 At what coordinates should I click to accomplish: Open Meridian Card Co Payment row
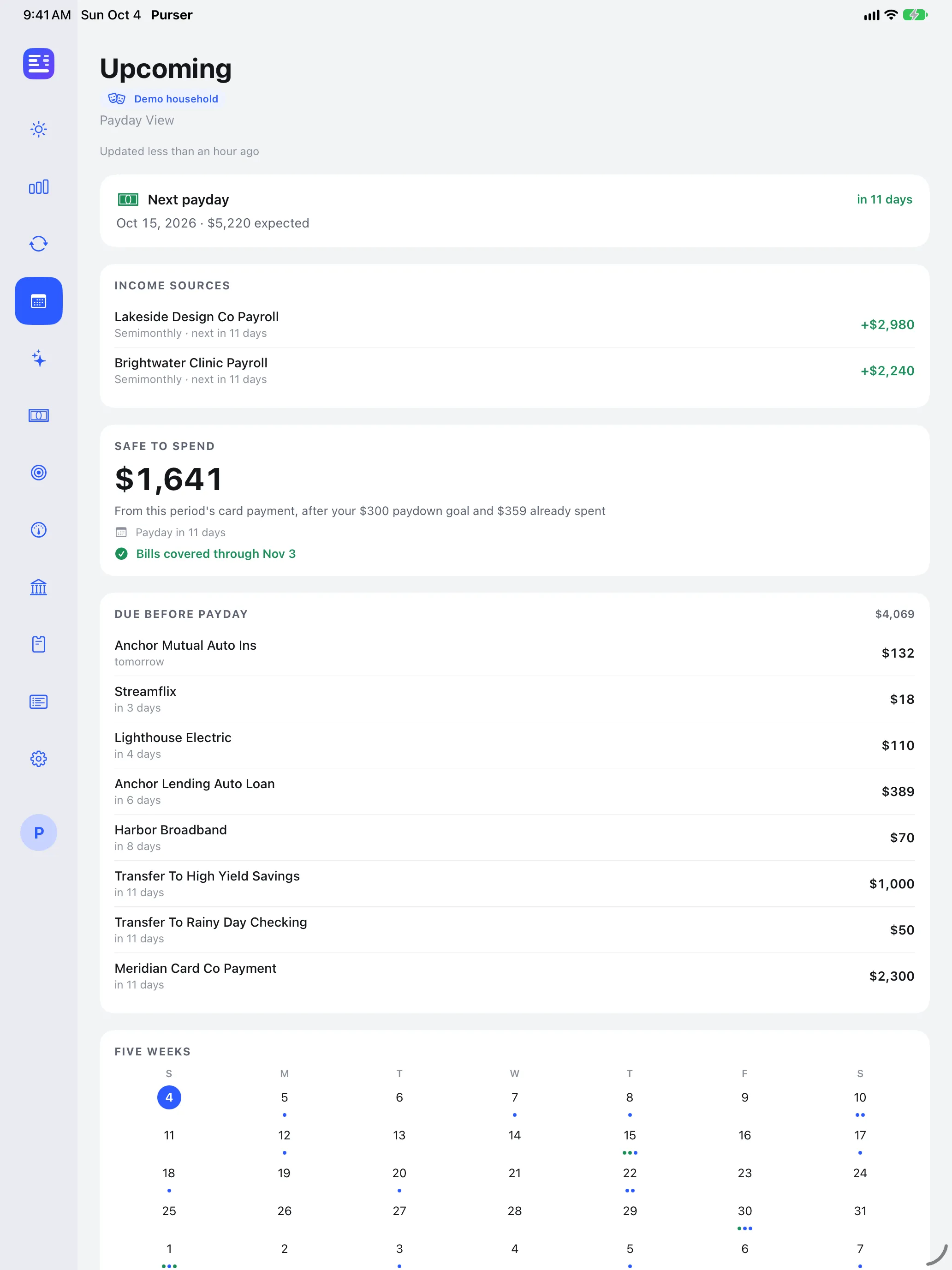click(x=514, y=976)
